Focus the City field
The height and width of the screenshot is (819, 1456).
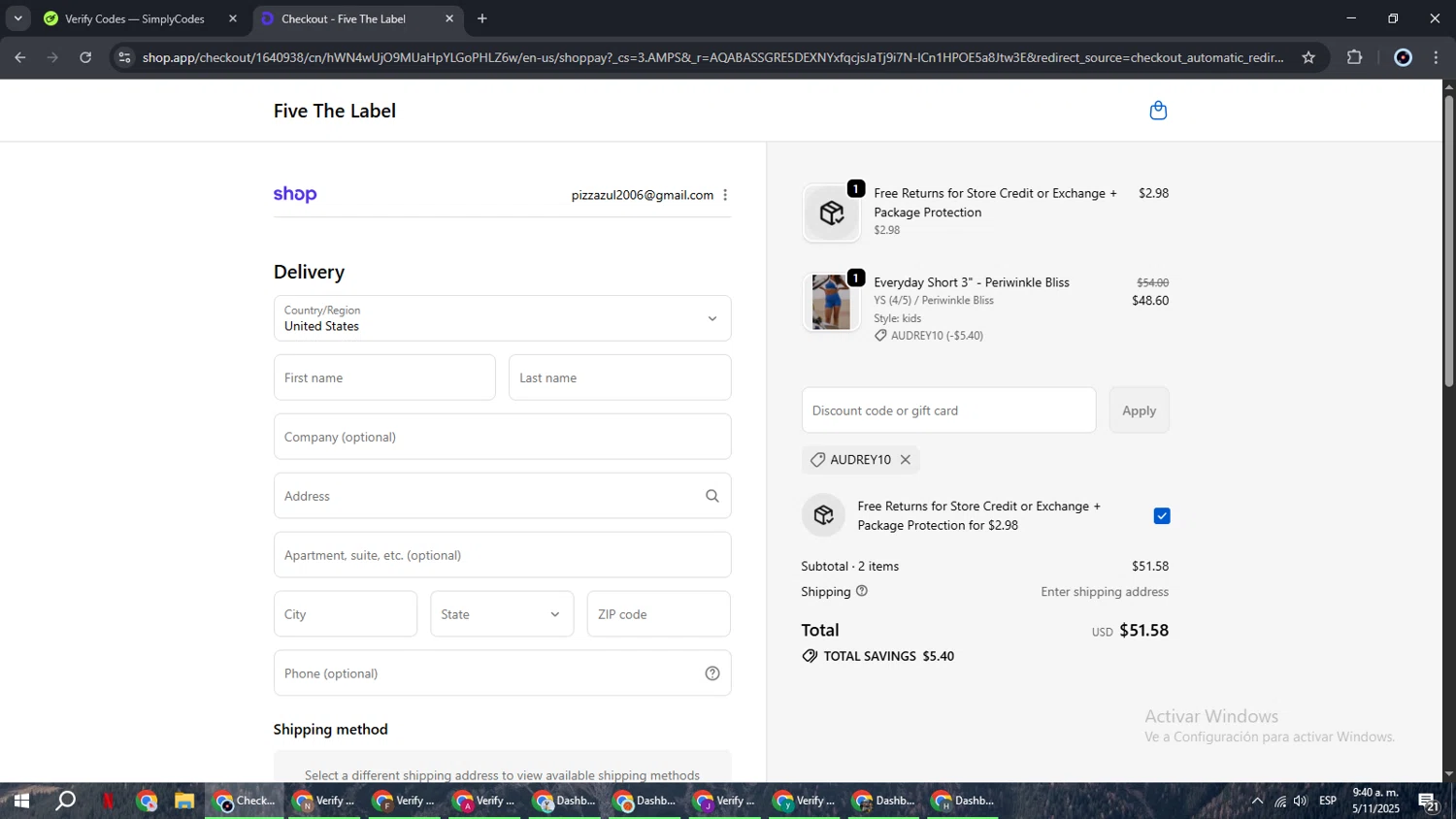tap(346, 614)
